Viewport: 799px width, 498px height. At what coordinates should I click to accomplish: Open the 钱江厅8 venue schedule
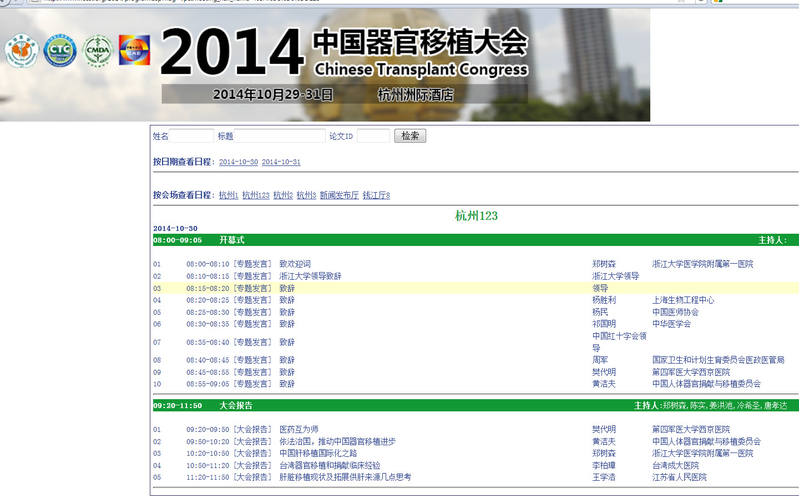pyautogui.click(x=376, y=195)
